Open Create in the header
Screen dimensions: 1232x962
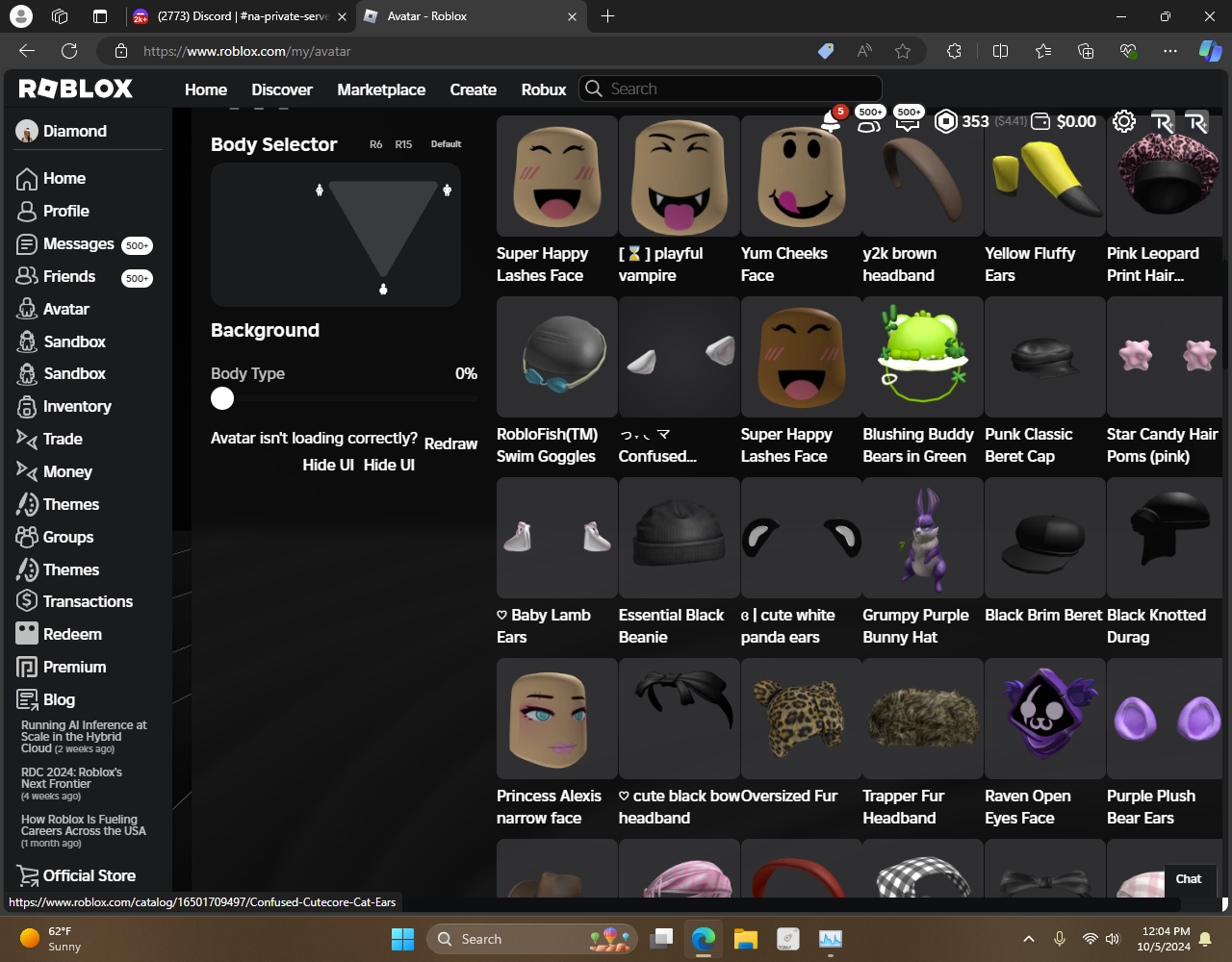click(x=474, y=89)
